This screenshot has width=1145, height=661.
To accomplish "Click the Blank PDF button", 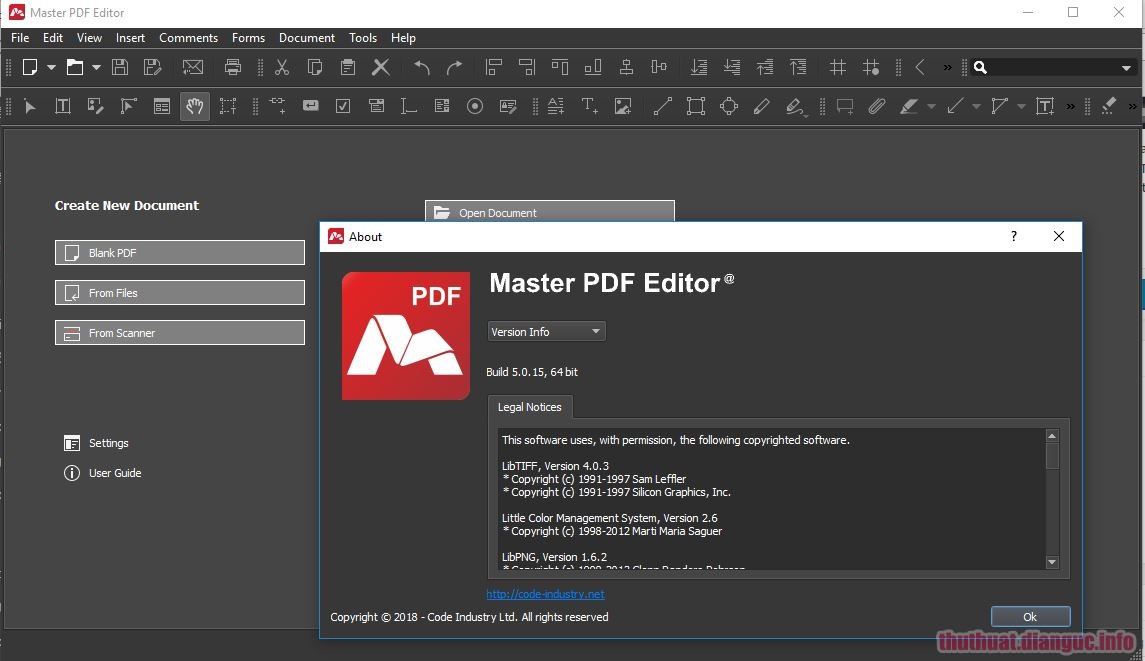I will [180, 253].
